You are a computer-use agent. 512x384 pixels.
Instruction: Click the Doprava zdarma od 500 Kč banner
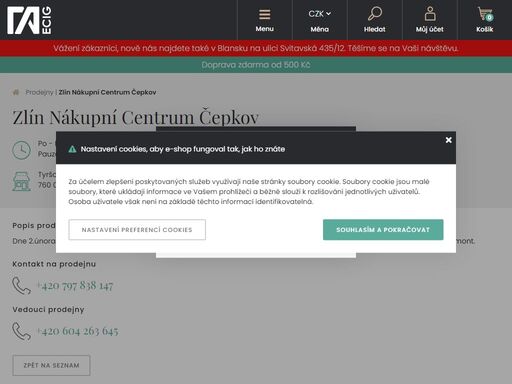tap(256, 65)
